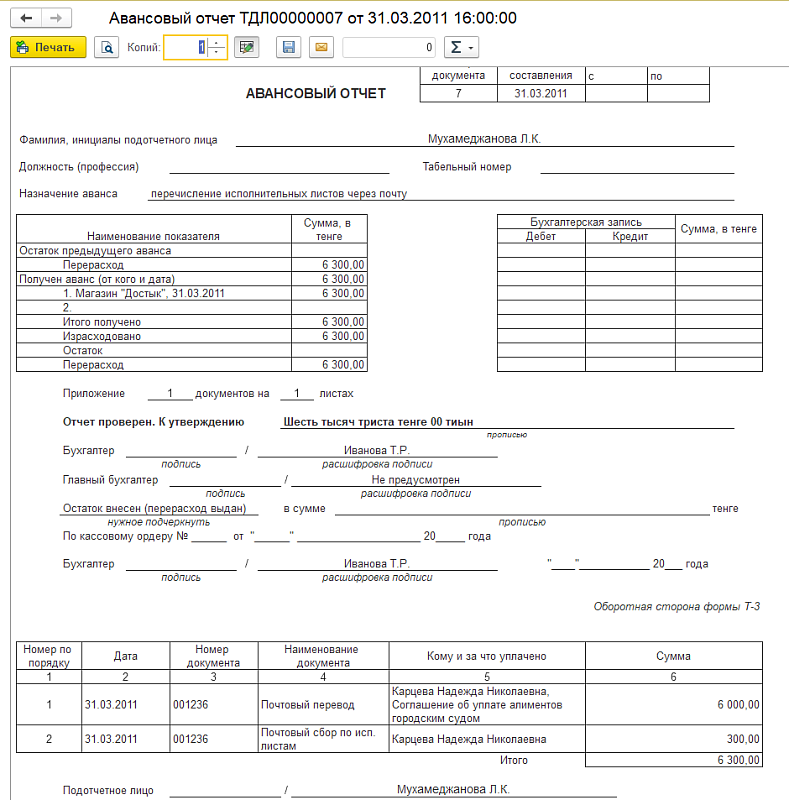Send report by email envelope icon
Viewport: 789px width, 800px height.
[x=321, y=47]
